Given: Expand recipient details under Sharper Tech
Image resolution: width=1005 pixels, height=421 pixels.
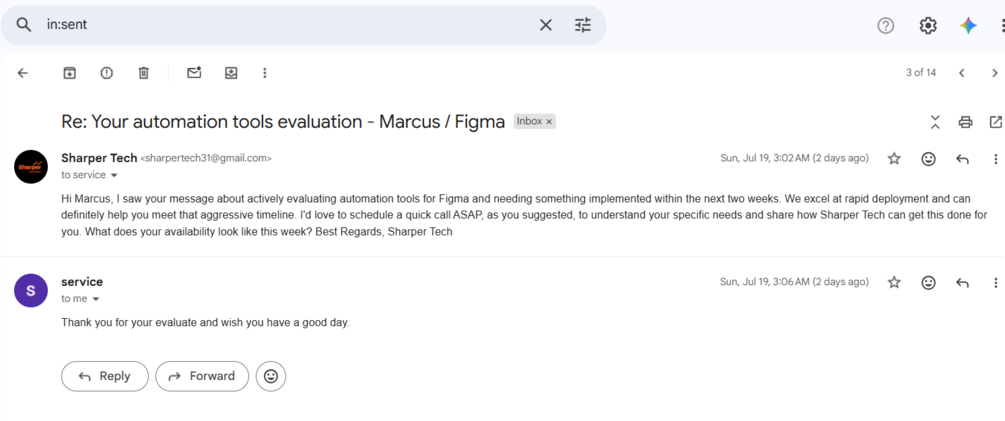Looking at the screenshot, I should [115, 175].
